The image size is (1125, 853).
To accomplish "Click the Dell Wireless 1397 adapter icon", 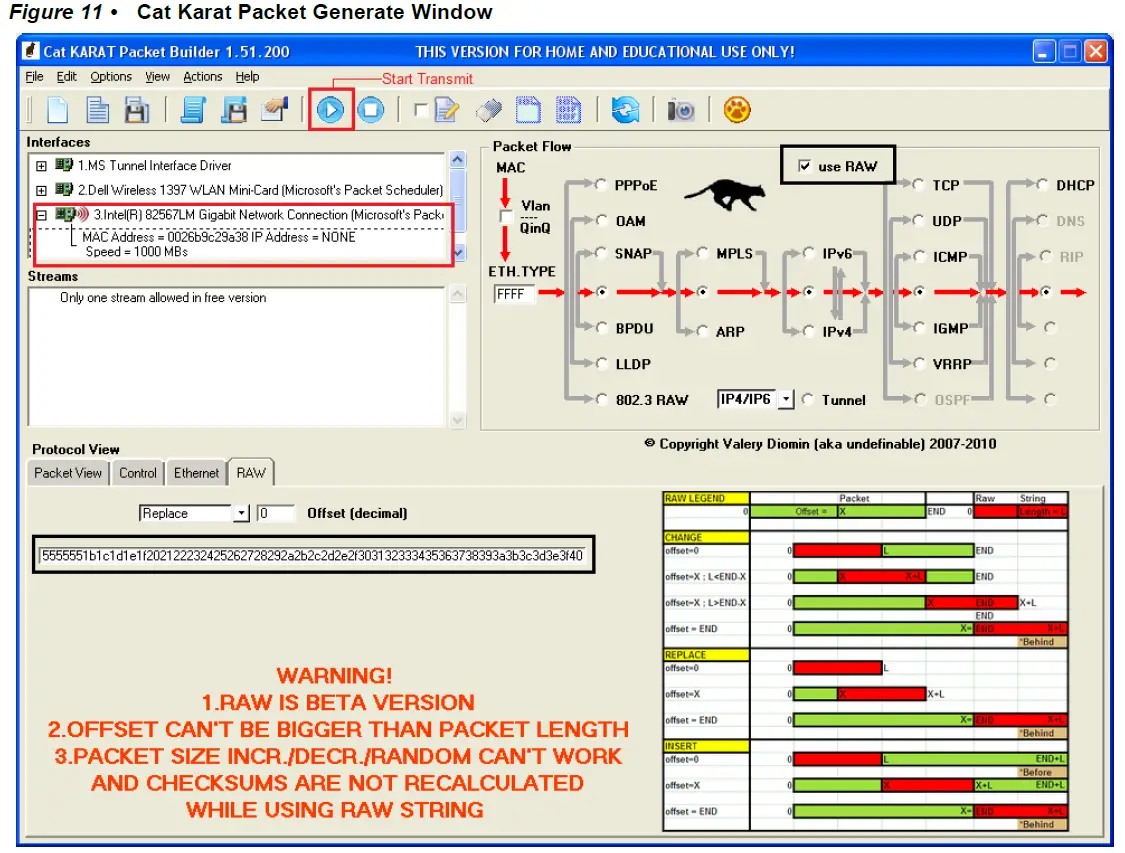I will (64, 189).
